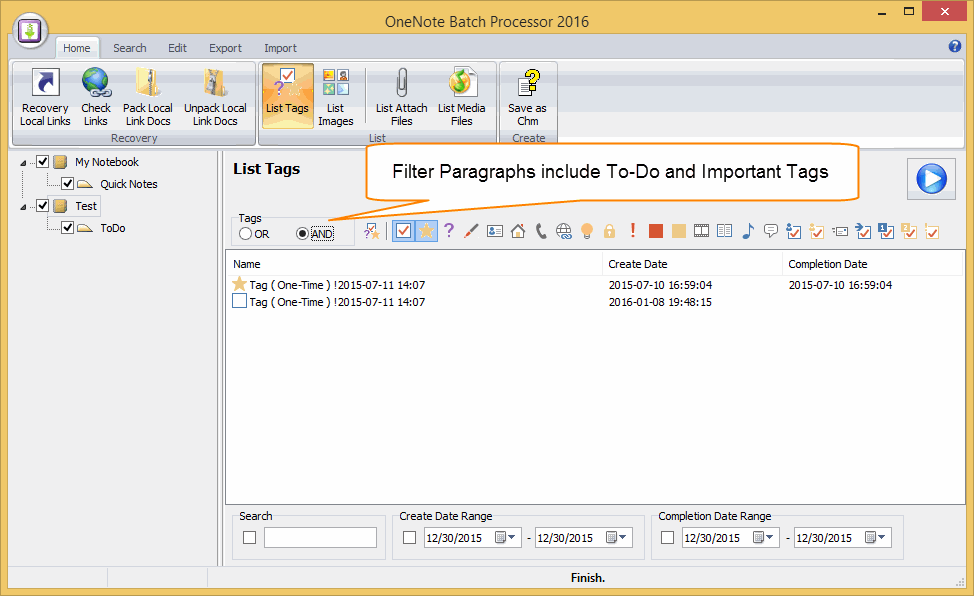
Task: Collapse the My Notebook tree node
Action: point(24,163)
